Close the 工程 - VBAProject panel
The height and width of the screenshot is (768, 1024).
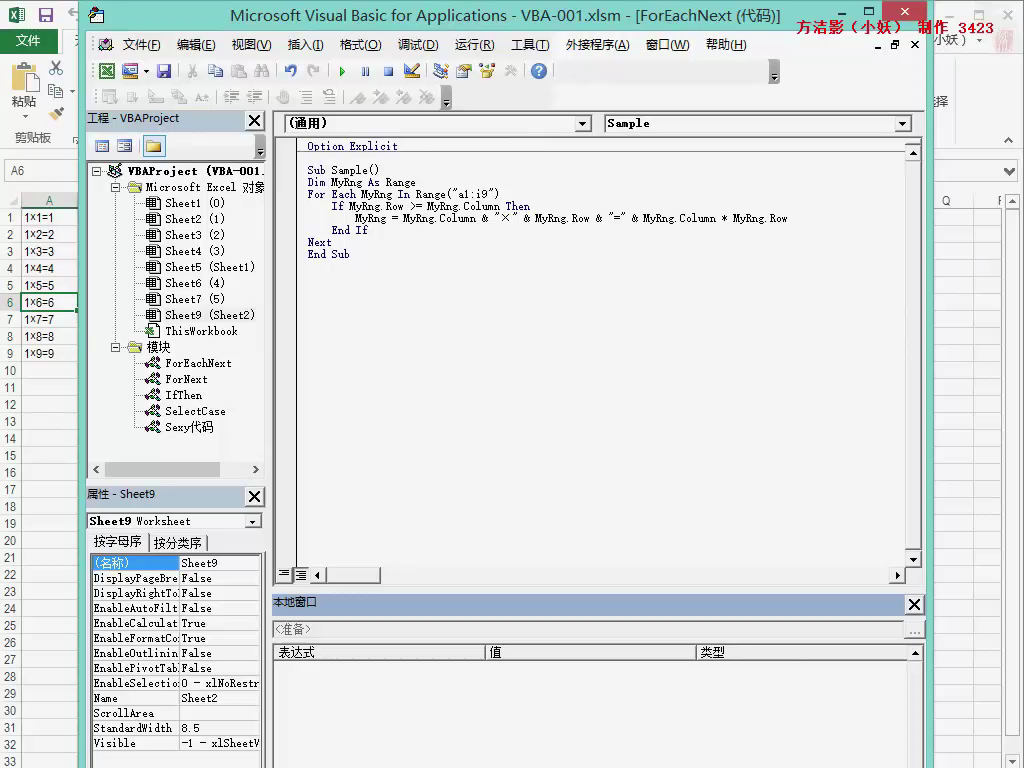(255, 121)
